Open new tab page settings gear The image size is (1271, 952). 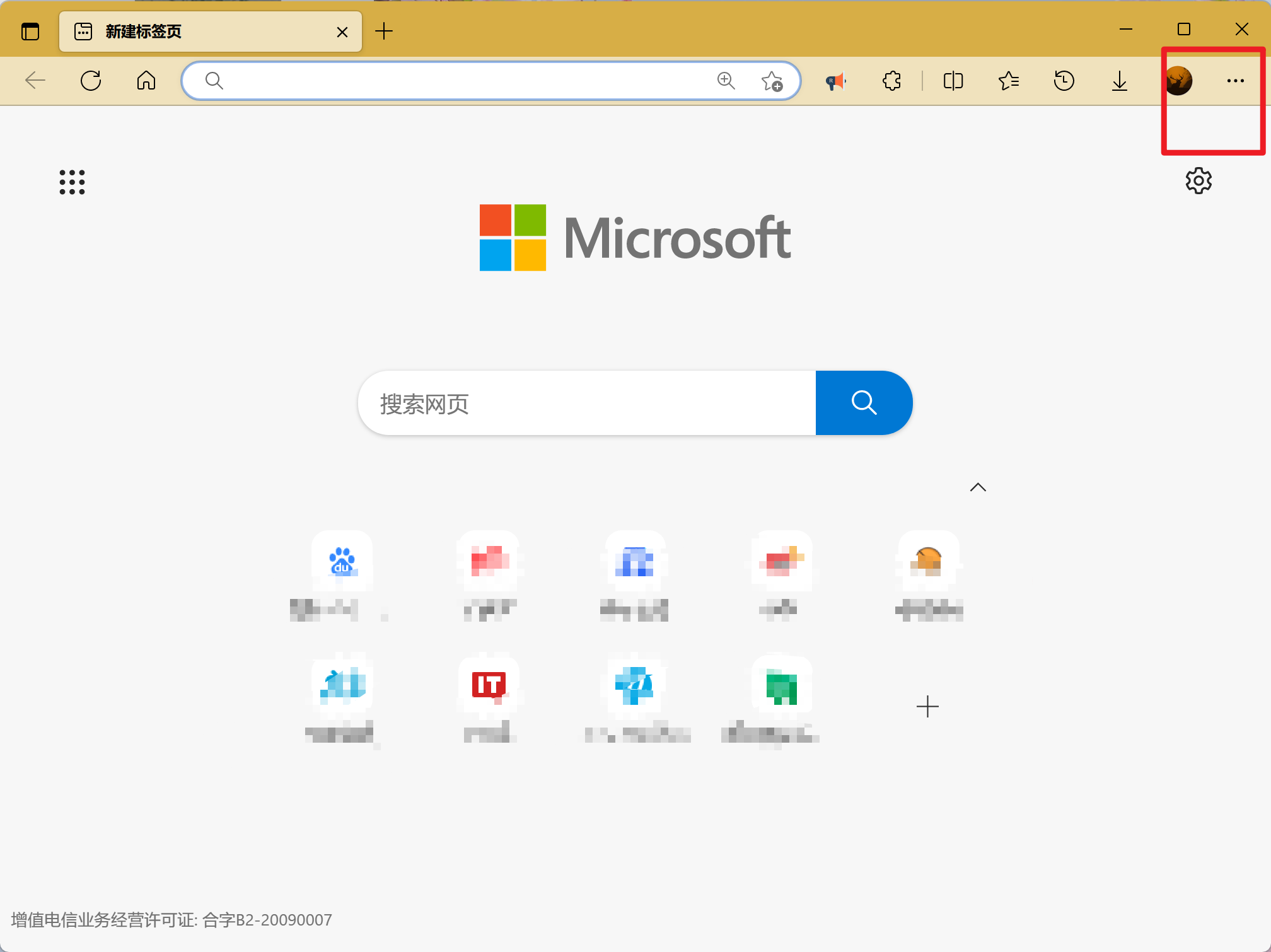pos(1198,181)
